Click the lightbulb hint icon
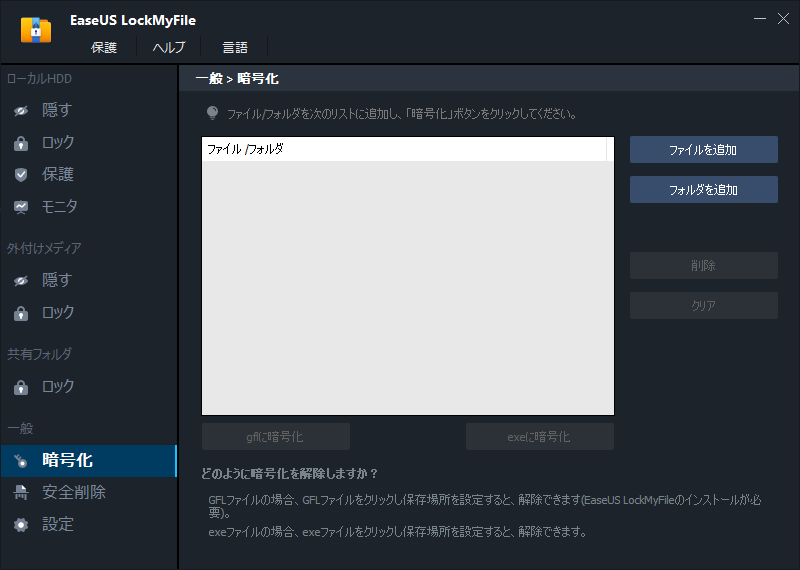The width and height of the screenshot is (800, 570). point(212,113)
